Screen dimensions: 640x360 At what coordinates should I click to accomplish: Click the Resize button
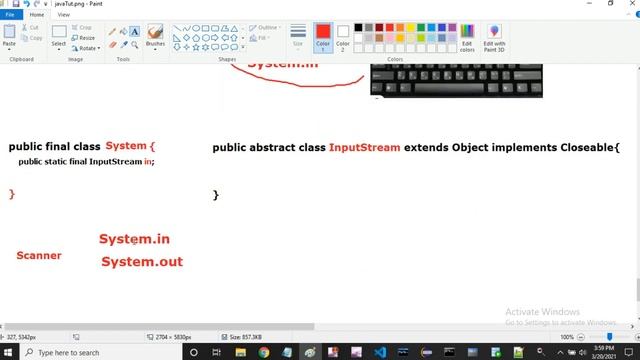tap(83, 38)
